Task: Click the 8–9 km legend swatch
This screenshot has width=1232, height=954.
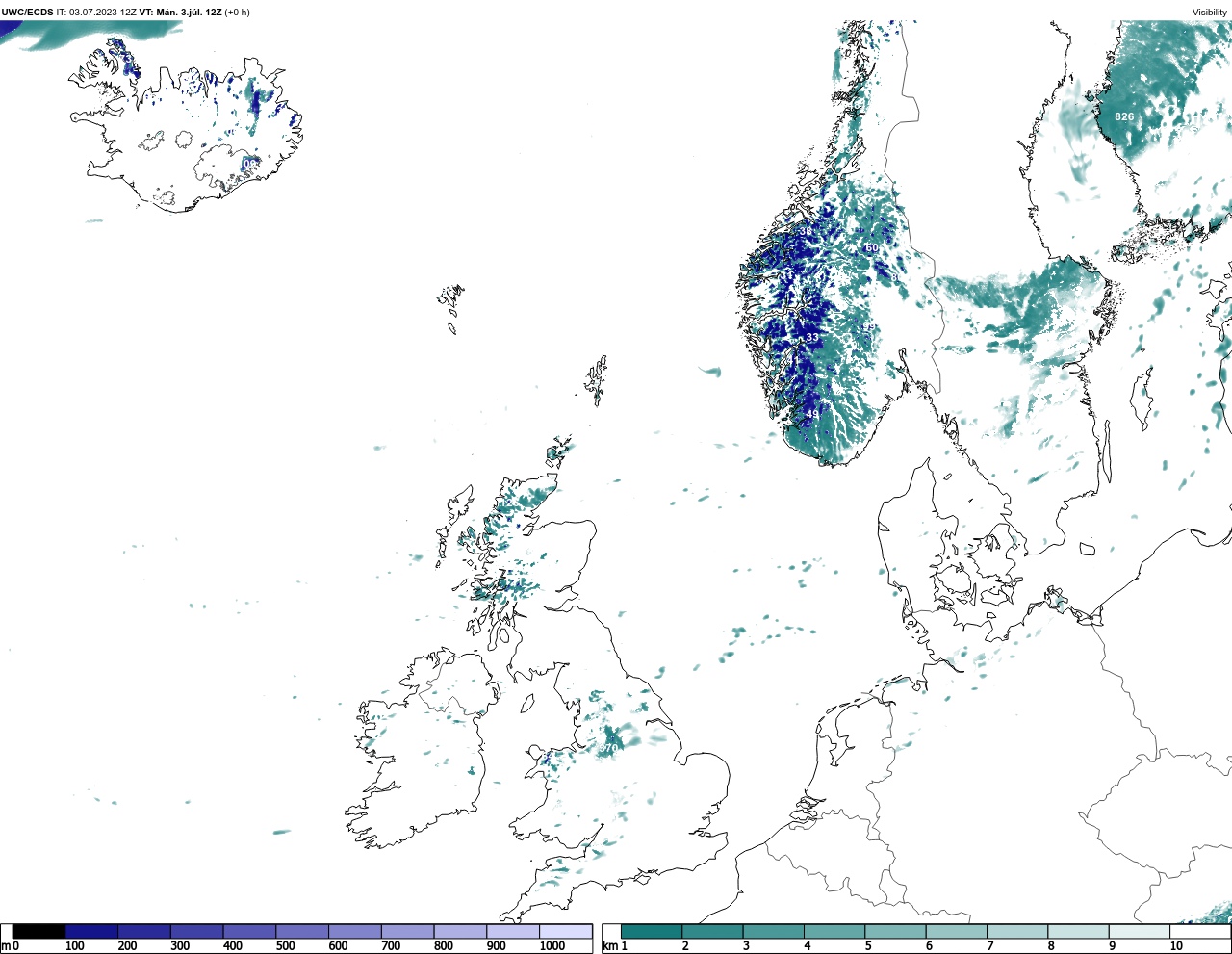Action: point(1078,931)
